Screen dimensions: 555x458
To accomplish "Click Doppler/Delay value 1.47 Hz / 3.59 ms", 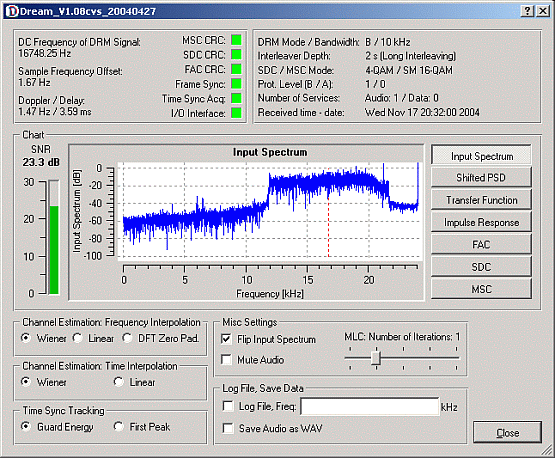I will coord(55,111).
